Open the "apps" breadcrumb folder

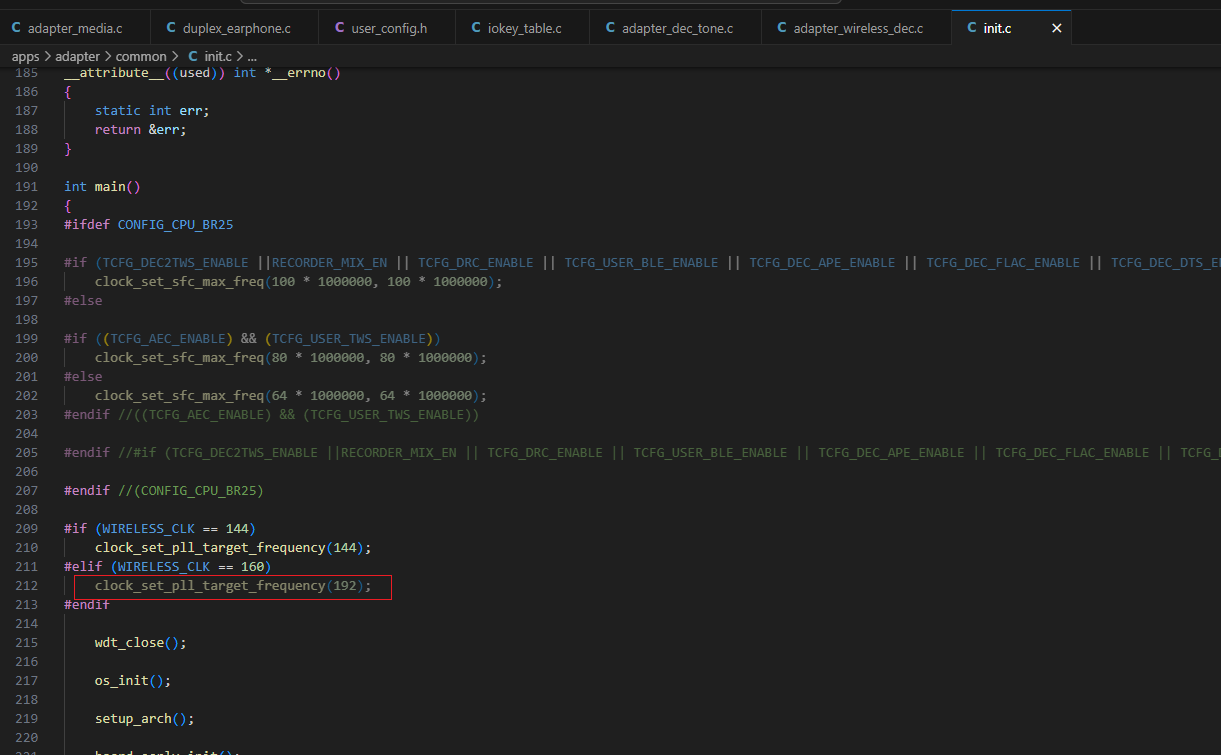click(x=26, y=57)
